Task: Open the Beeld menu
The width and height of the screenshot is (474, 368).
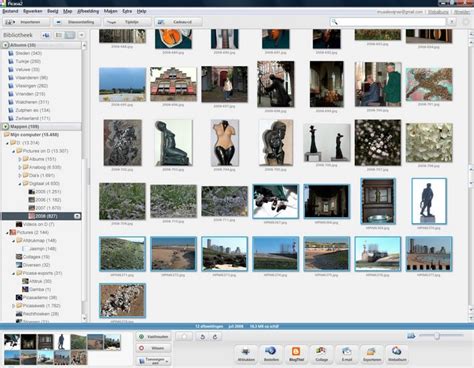Action: pos(53,11)
